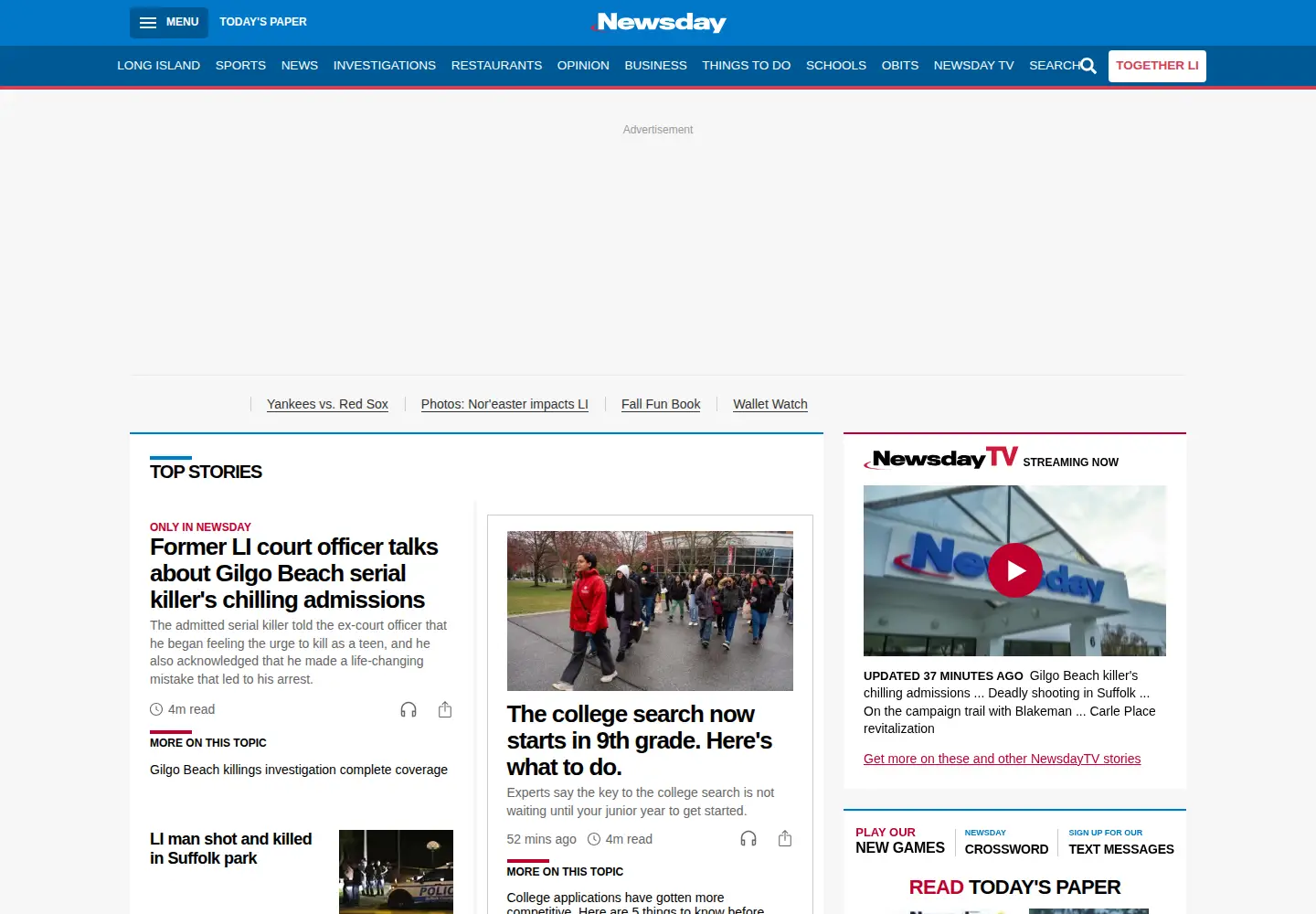
Task: Listen to Gilgo Beach story headphones icon
Action: click(x=409, y=709)
